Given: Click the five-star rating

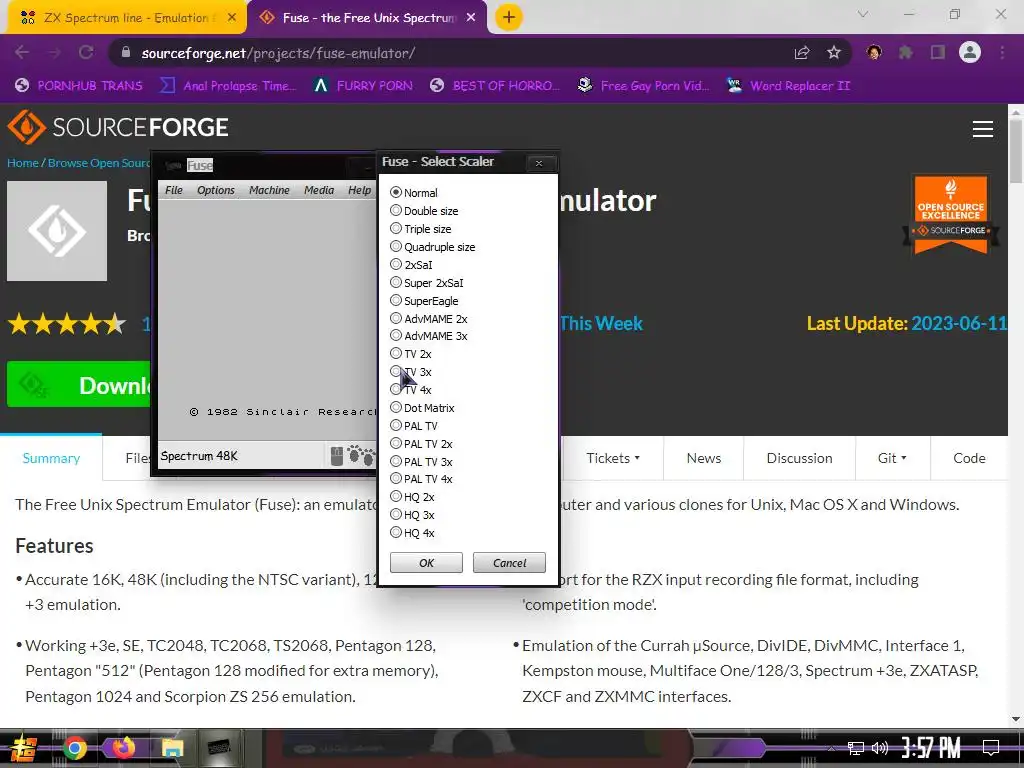Looking at the screenshot, I should [67, 323].
